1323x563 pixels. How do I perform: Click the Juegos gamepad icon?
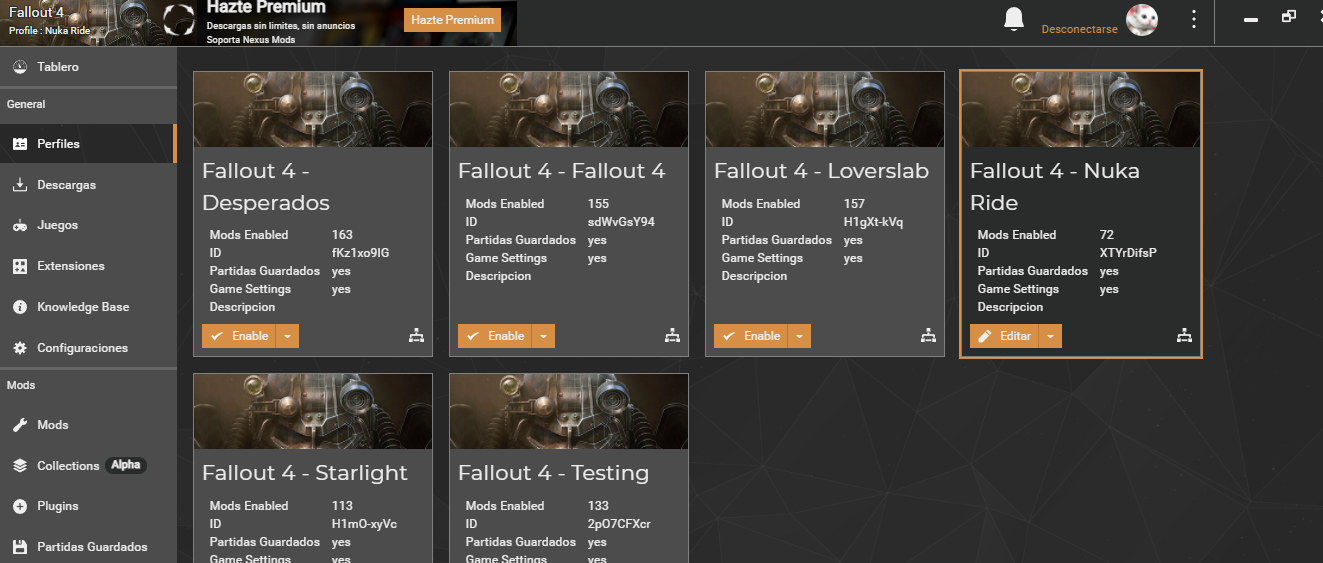(19, 226)
